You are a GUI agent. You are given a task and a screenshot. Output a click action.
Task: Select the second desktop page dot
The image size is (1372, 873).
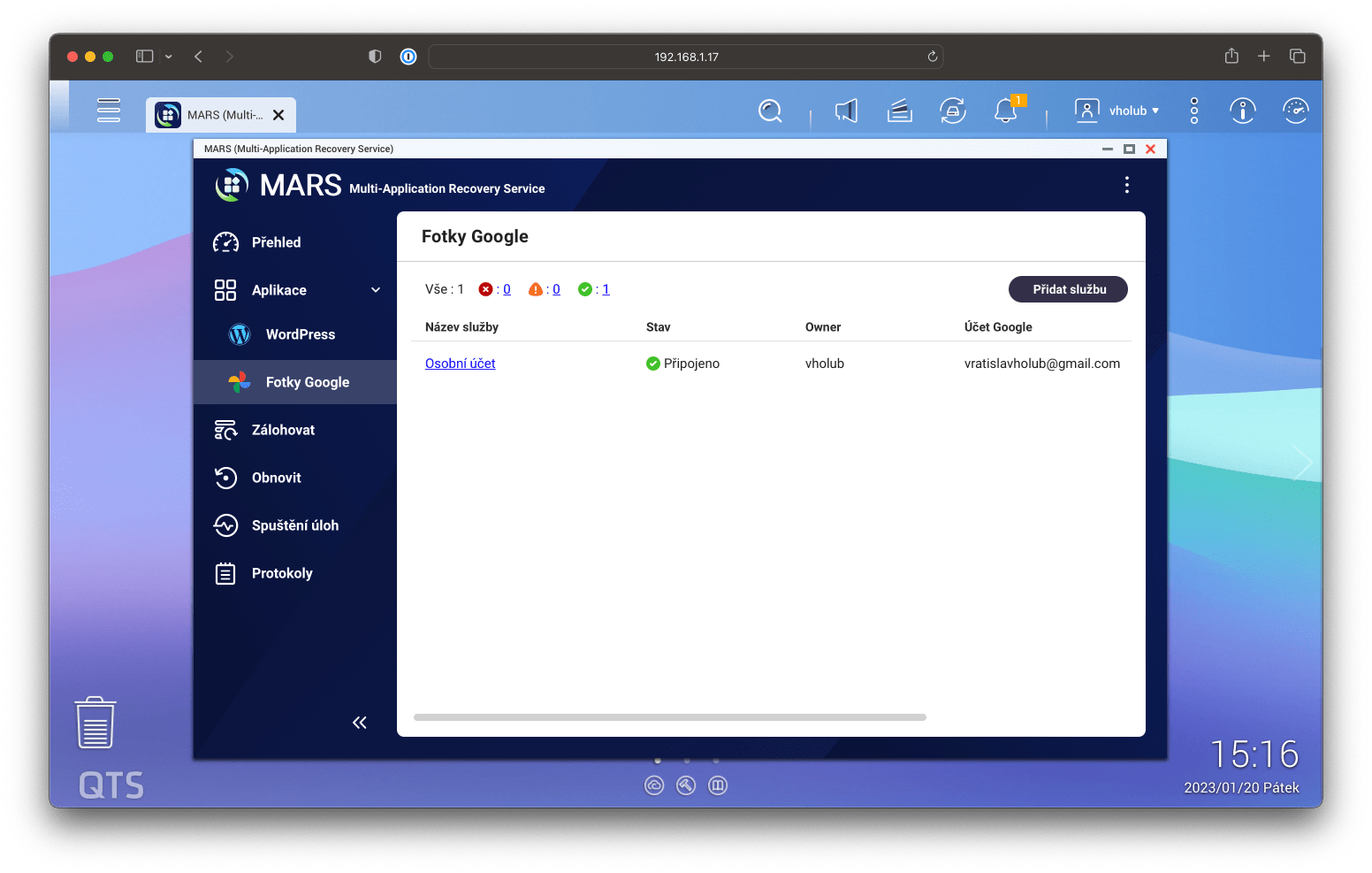pos(687,761)
